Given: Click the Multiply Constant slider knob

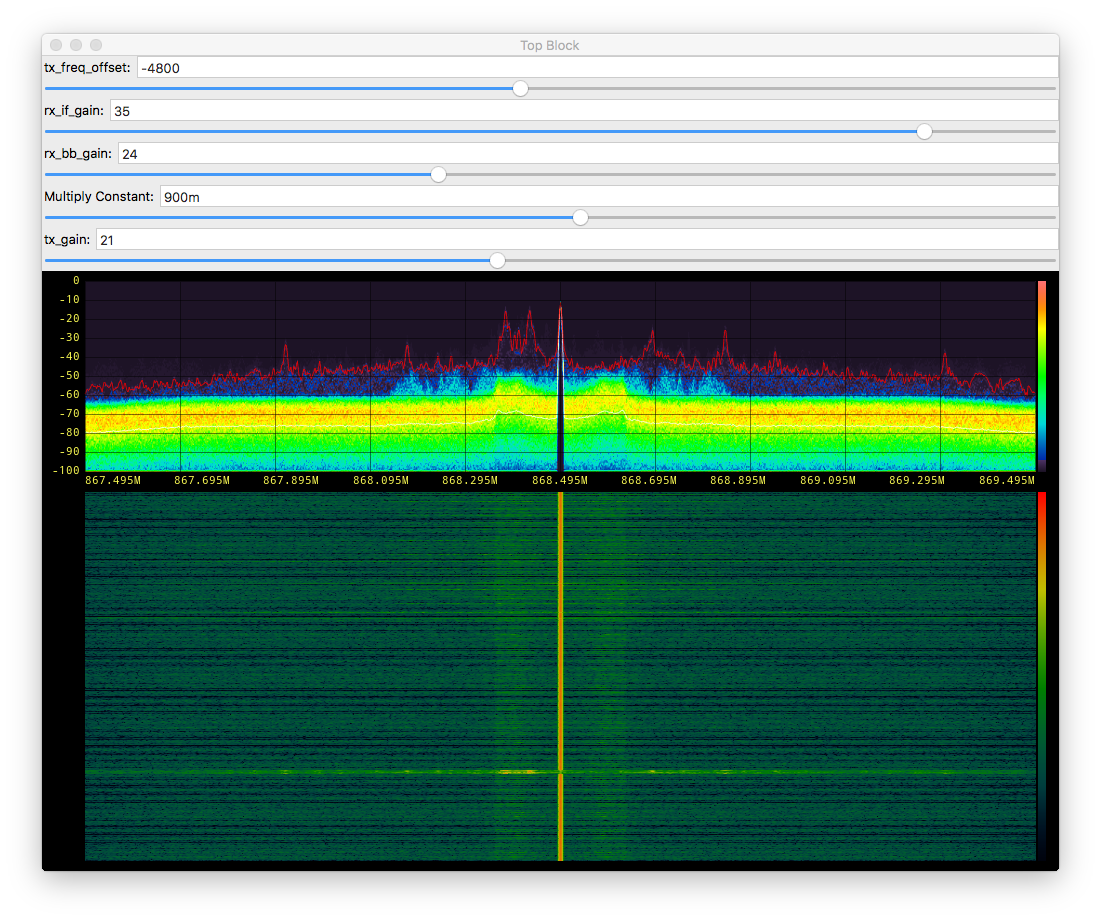Looking at the screenshot, I should (580, 217).
